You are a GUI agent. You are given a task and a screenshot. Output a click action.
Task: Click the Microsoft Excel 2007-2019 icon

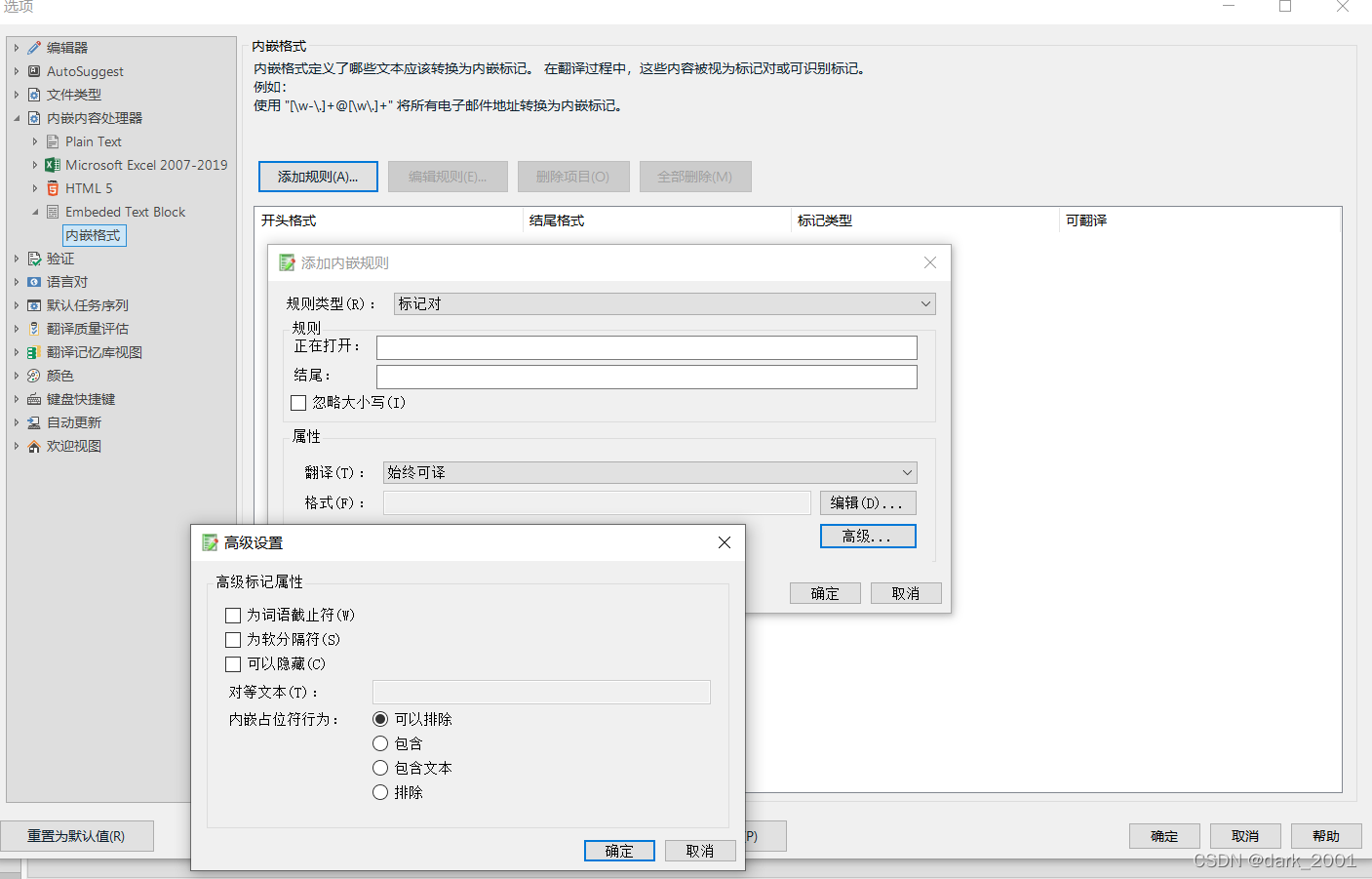pos(54,164)
